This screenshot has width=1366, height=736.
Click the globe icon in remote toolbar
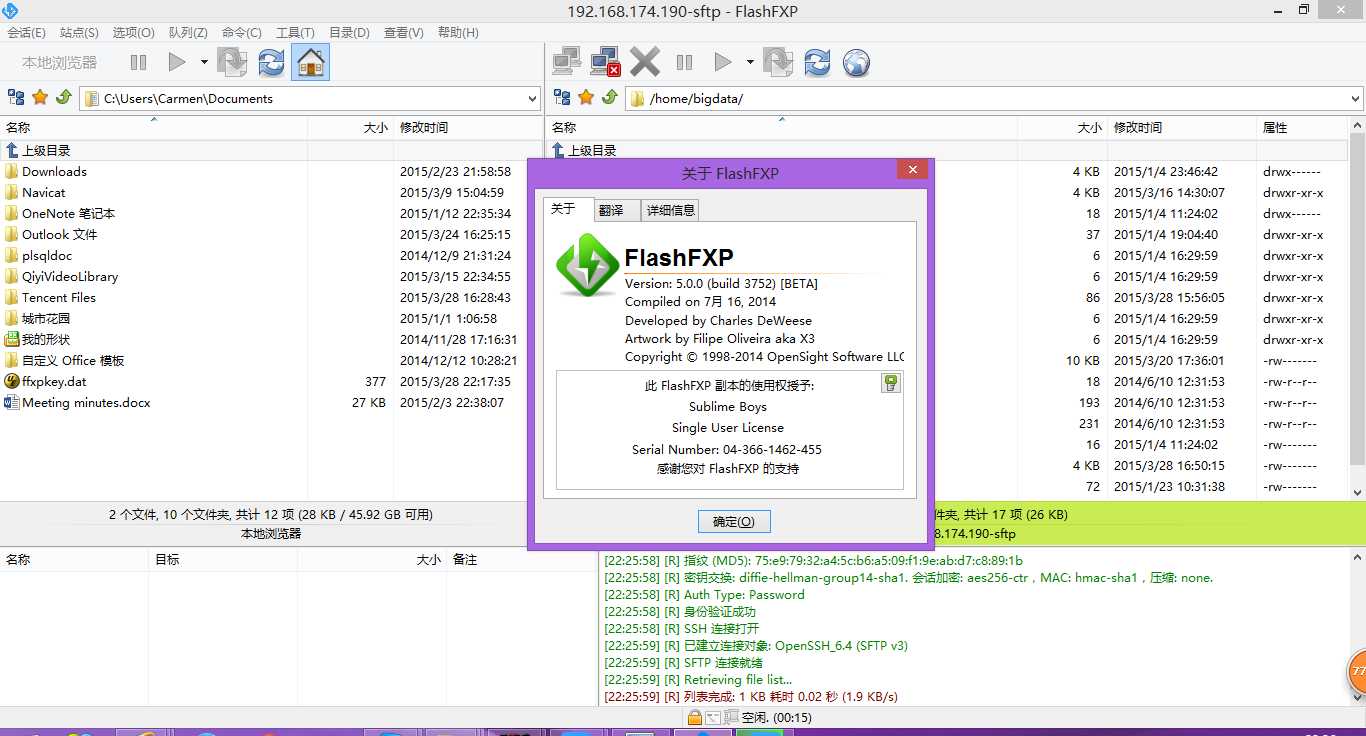click(x=856, y=63)
